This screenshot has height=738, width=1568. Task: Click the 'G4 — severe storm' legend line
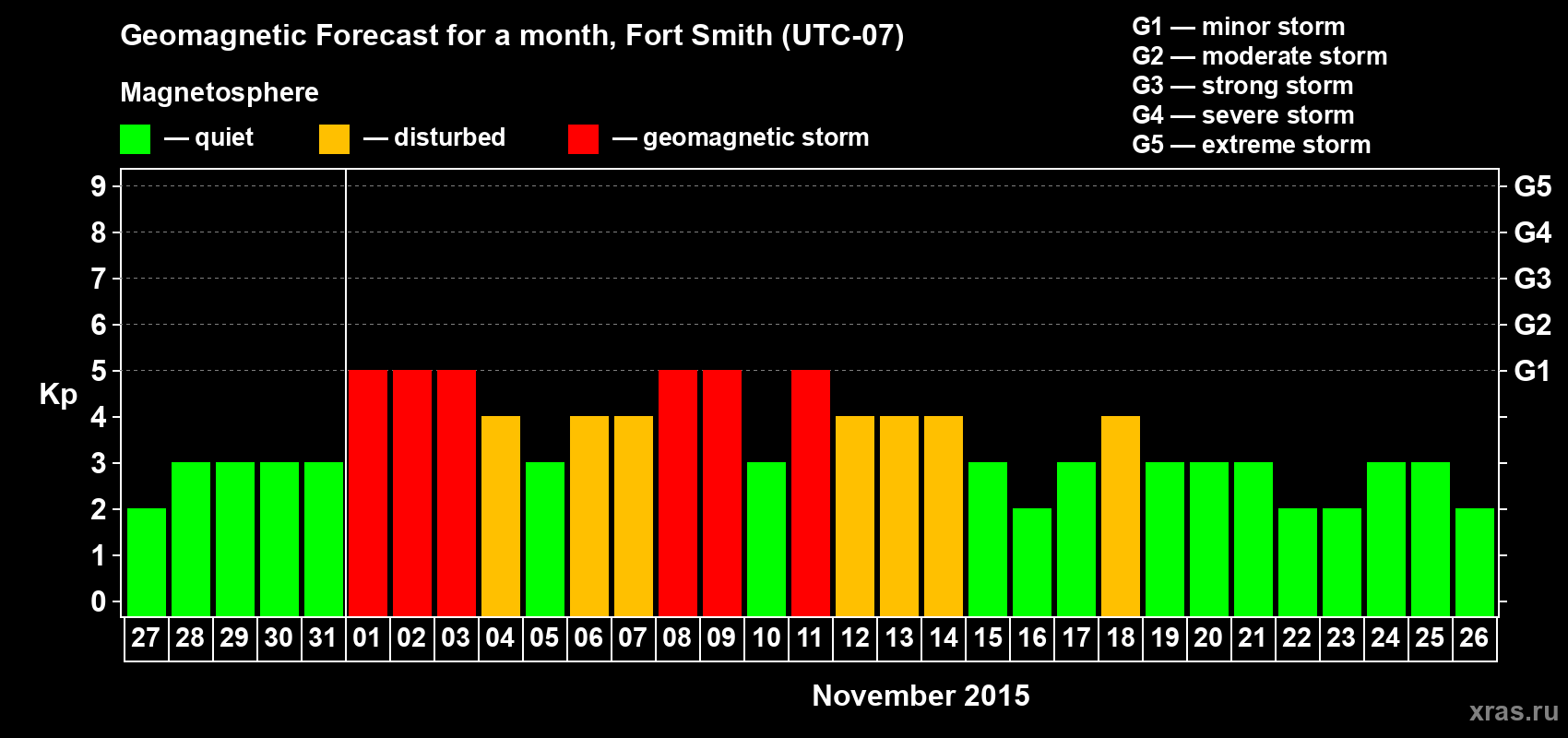click(1242, 115)
